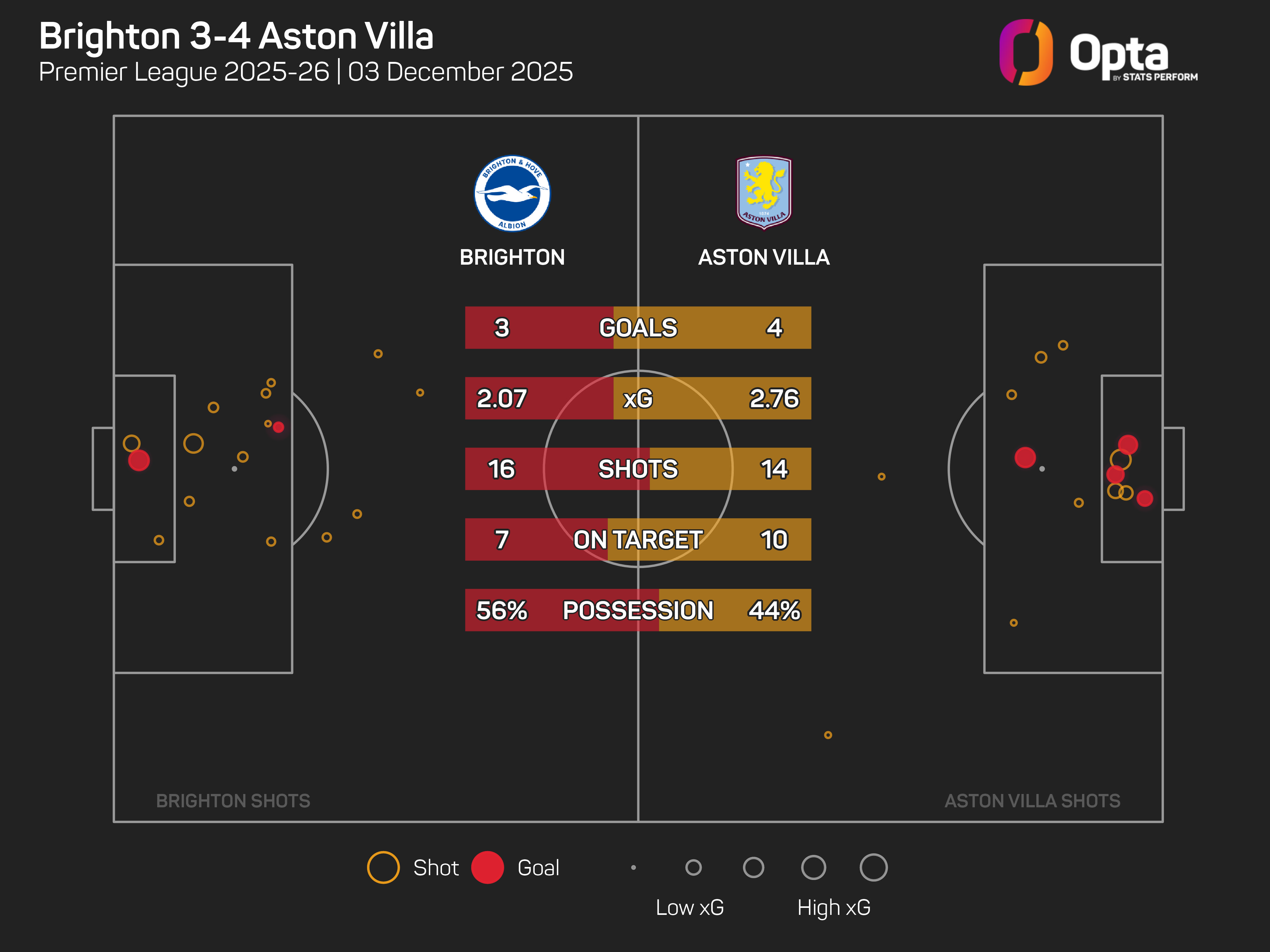Viewport: 1270px width, 952px height.
Task: Click the "Brighton 3-4 Aston Villa" title
Action: (x=236, y=36)
